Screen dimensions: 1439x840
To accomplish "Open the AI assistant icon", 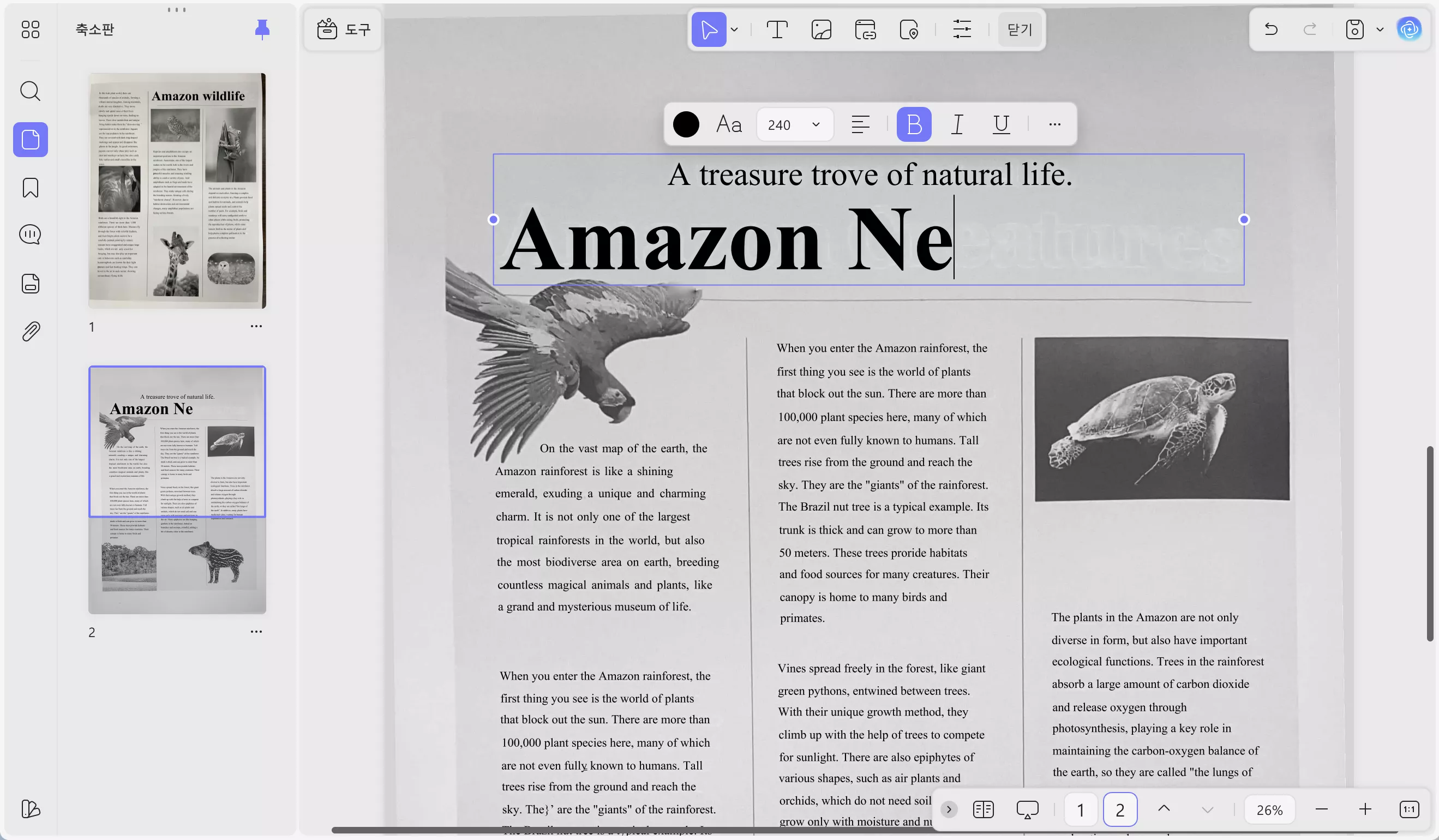I will pos(1409,29).
